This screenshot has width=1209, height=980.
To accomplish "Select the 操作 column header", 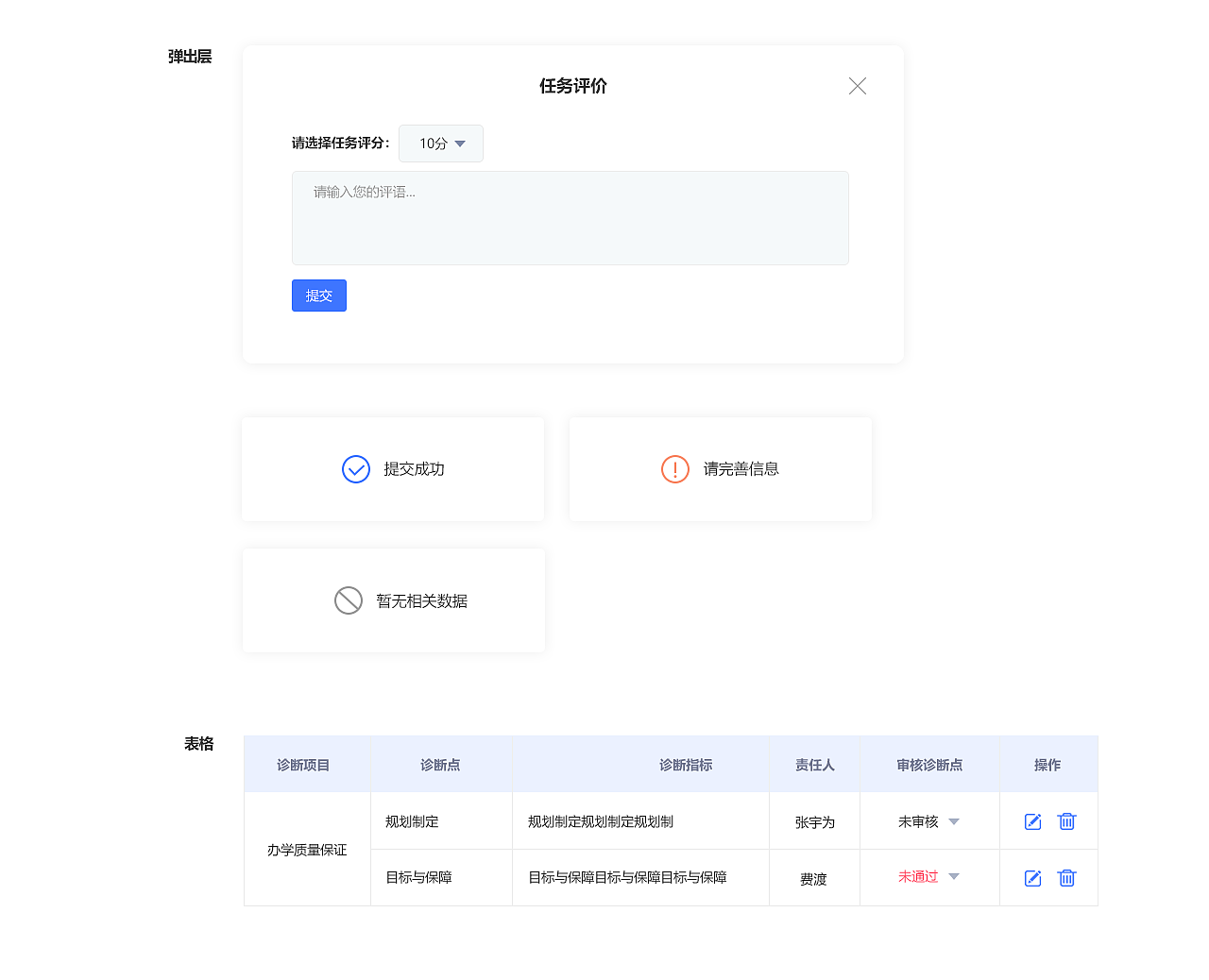I will point(1048,764).
